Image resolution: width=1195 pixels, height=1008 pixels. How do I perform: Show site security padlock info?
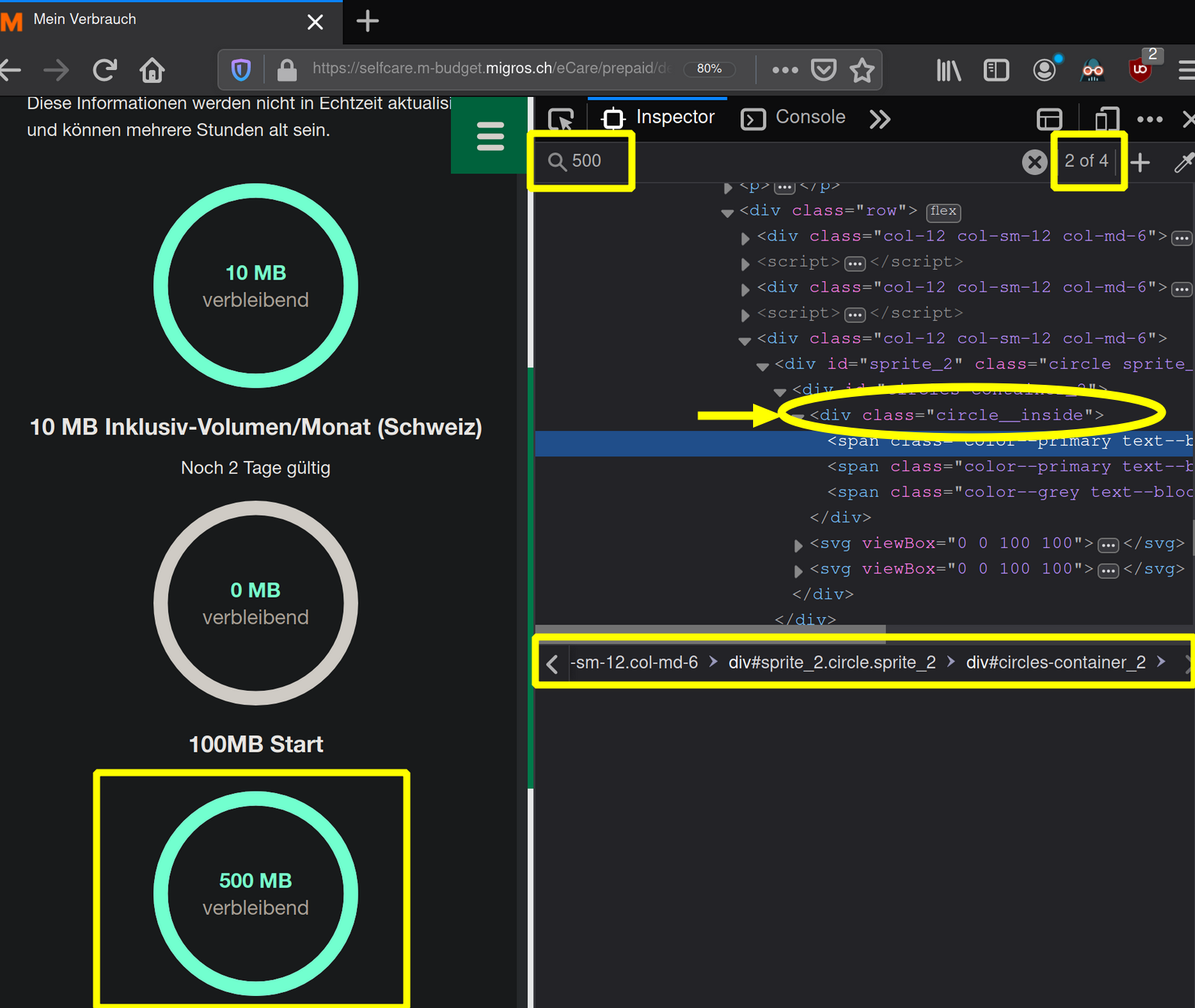286,70
